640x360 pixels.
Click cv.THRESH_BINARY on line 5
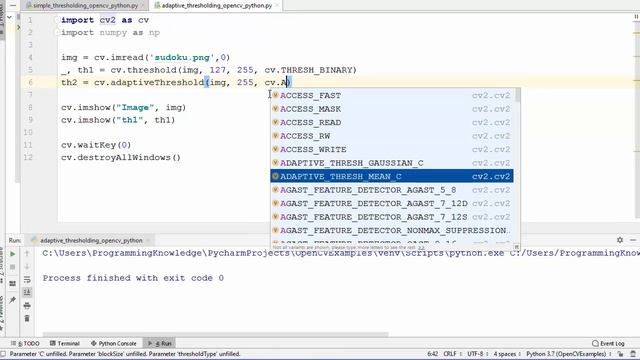(308, 70)
